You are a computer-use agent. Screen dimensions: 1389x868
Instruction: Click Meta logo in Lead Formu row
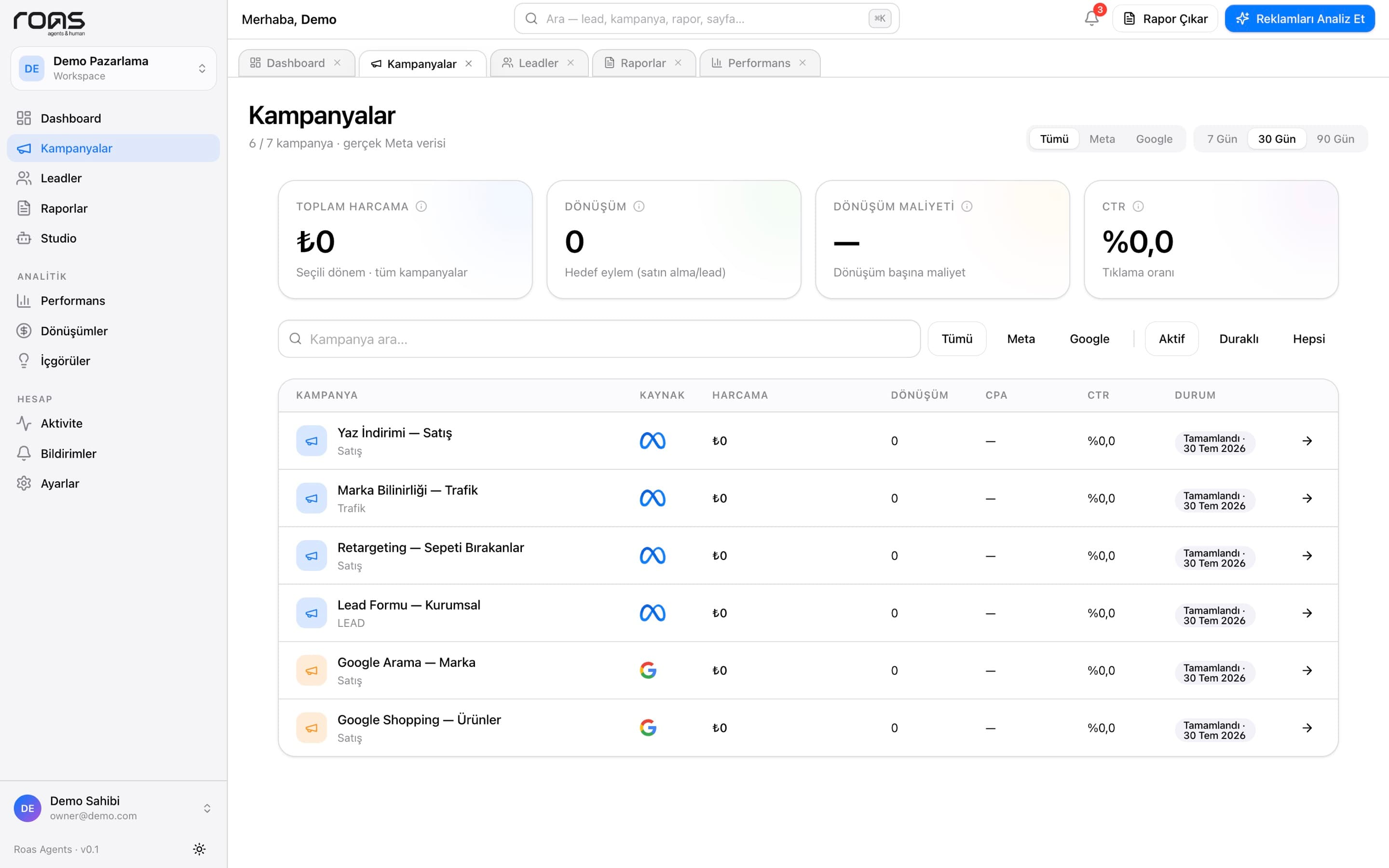coord(653,613)
